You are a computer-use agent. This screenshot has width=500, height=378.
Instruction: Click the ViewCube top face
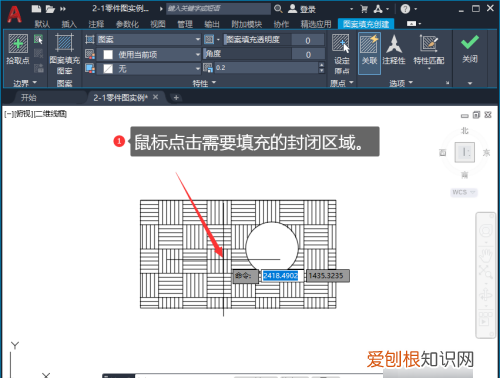click(x=465, y=152)
